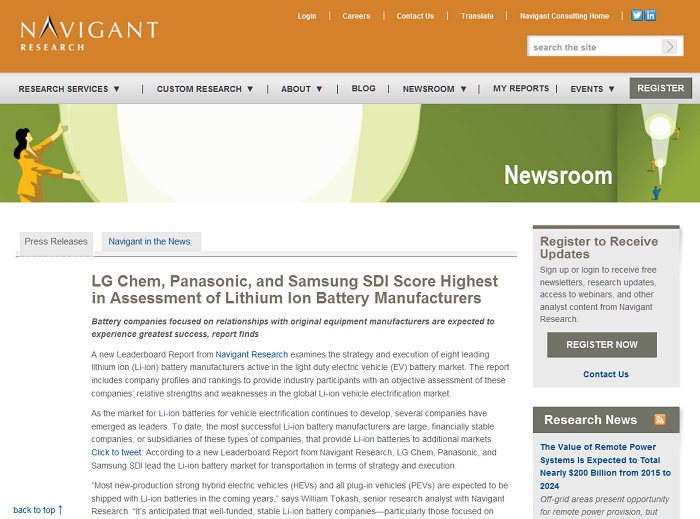The image size is (700, 519).
Task: Expand the Custom Research dropdown menu
Action: pos(205,89)
